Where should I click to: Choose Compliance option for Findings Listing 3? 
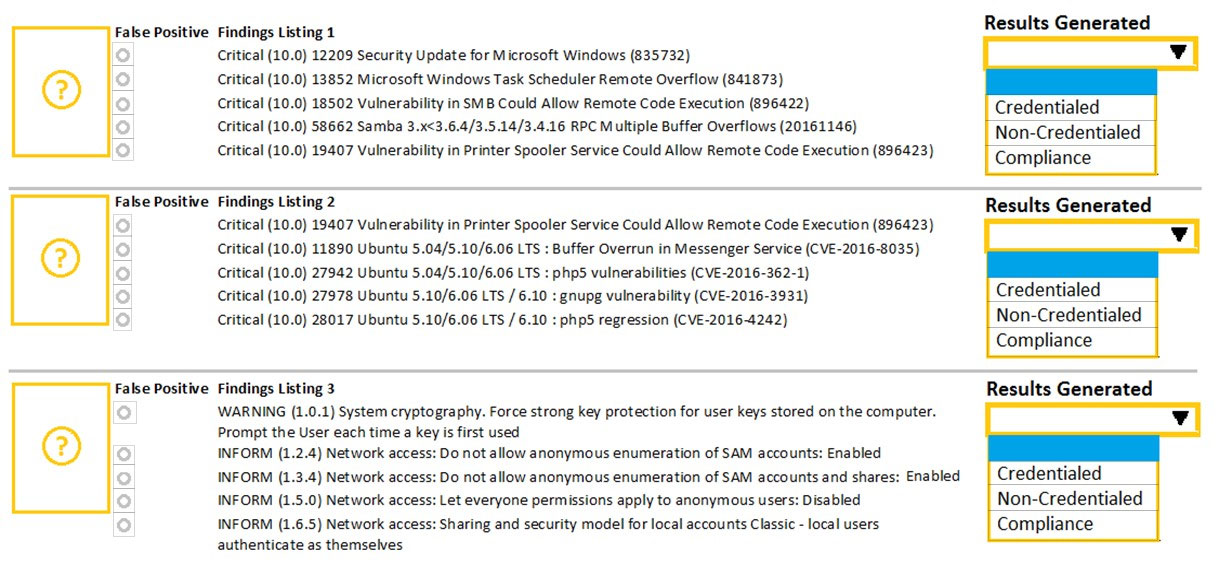pyautogui.click(x=1073, y=524)
